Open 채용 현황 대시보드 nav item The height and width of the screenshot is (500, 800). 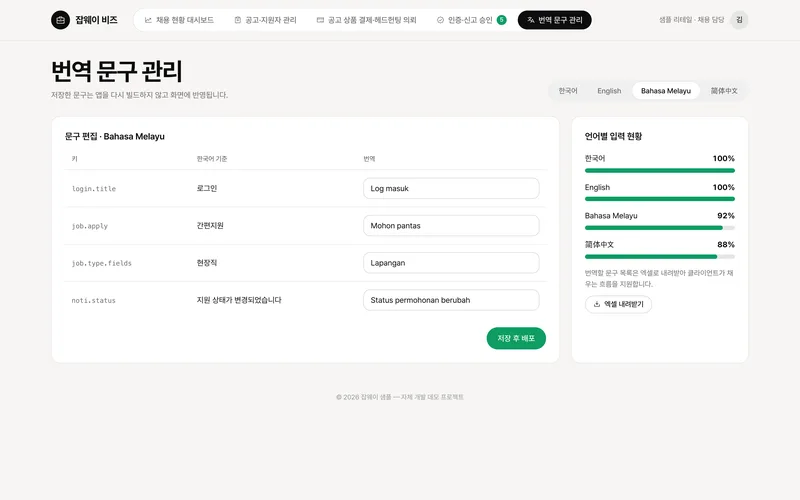(x=179, y=20)
